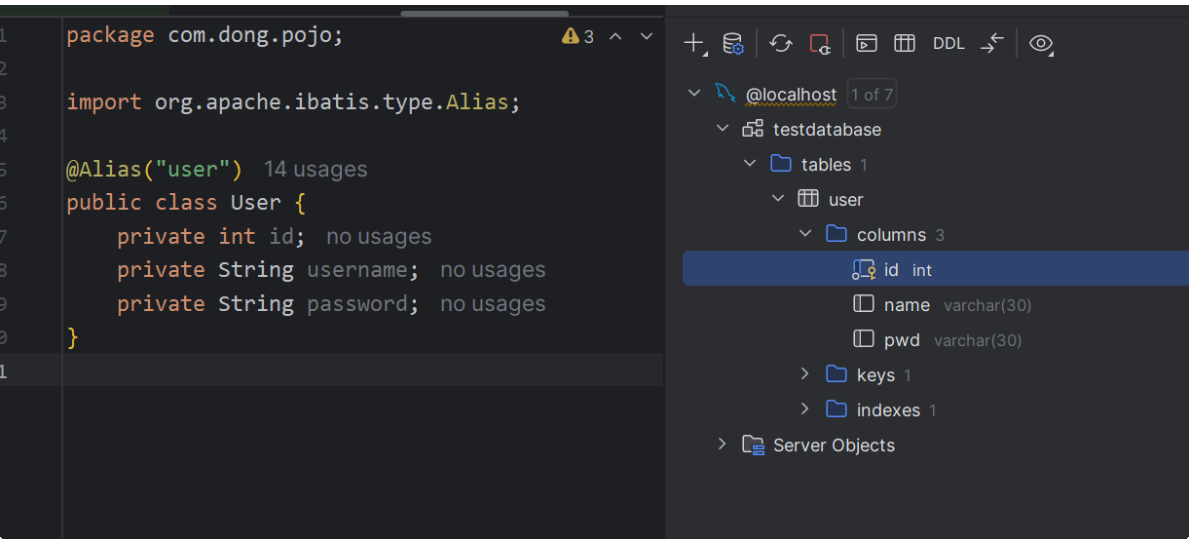This screenshot has width=1189, height=539.
Task: Go to next highlighted problem arrow
Action: click(646, 37)
